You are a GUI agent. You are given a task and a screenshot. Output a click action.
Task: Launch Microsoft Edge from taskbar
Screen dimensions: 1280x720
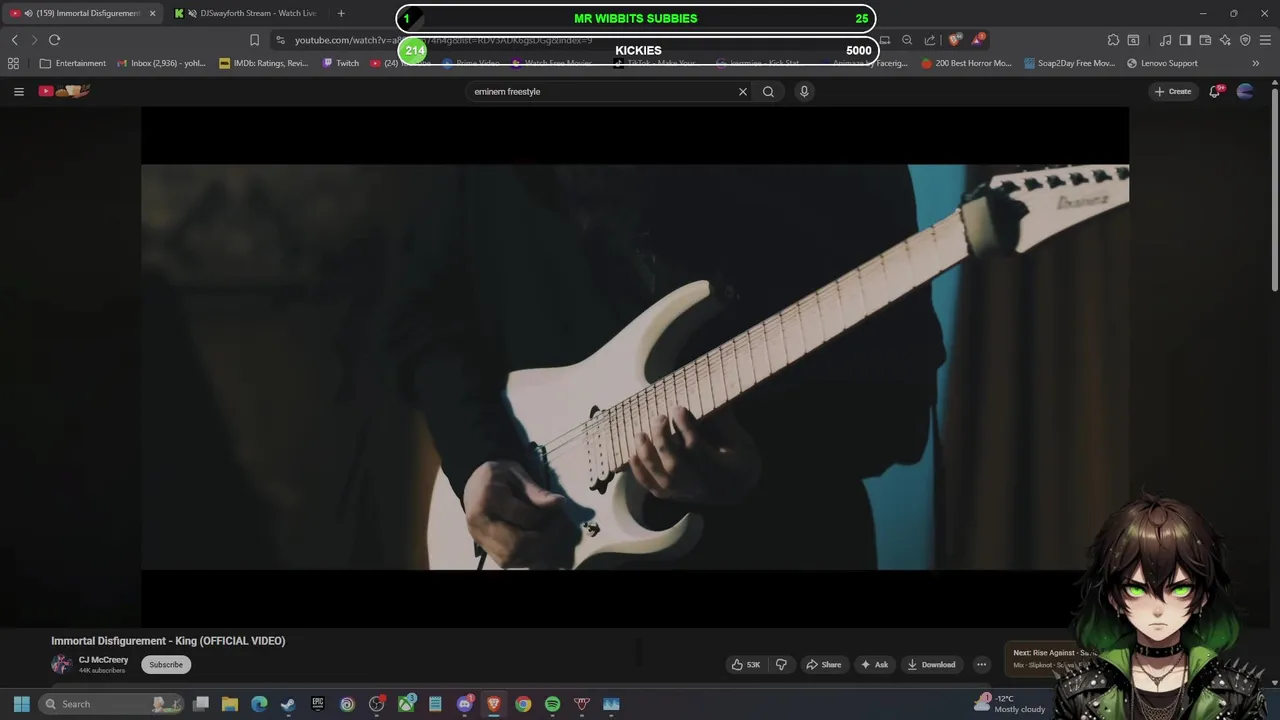[259, 704]
